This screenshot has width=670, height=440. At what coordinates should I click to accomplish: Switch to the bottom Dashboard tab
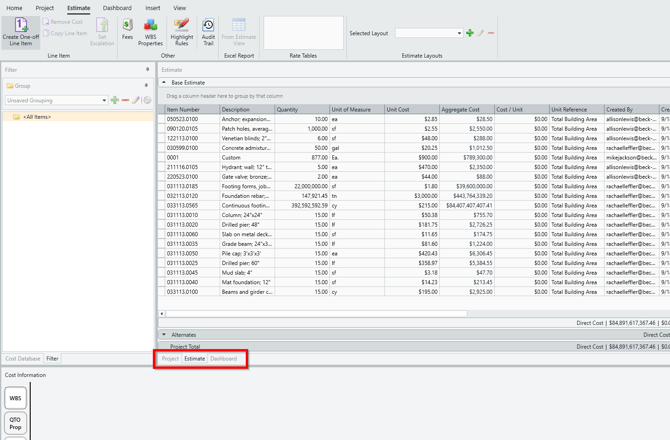click(x=223, y=359)
